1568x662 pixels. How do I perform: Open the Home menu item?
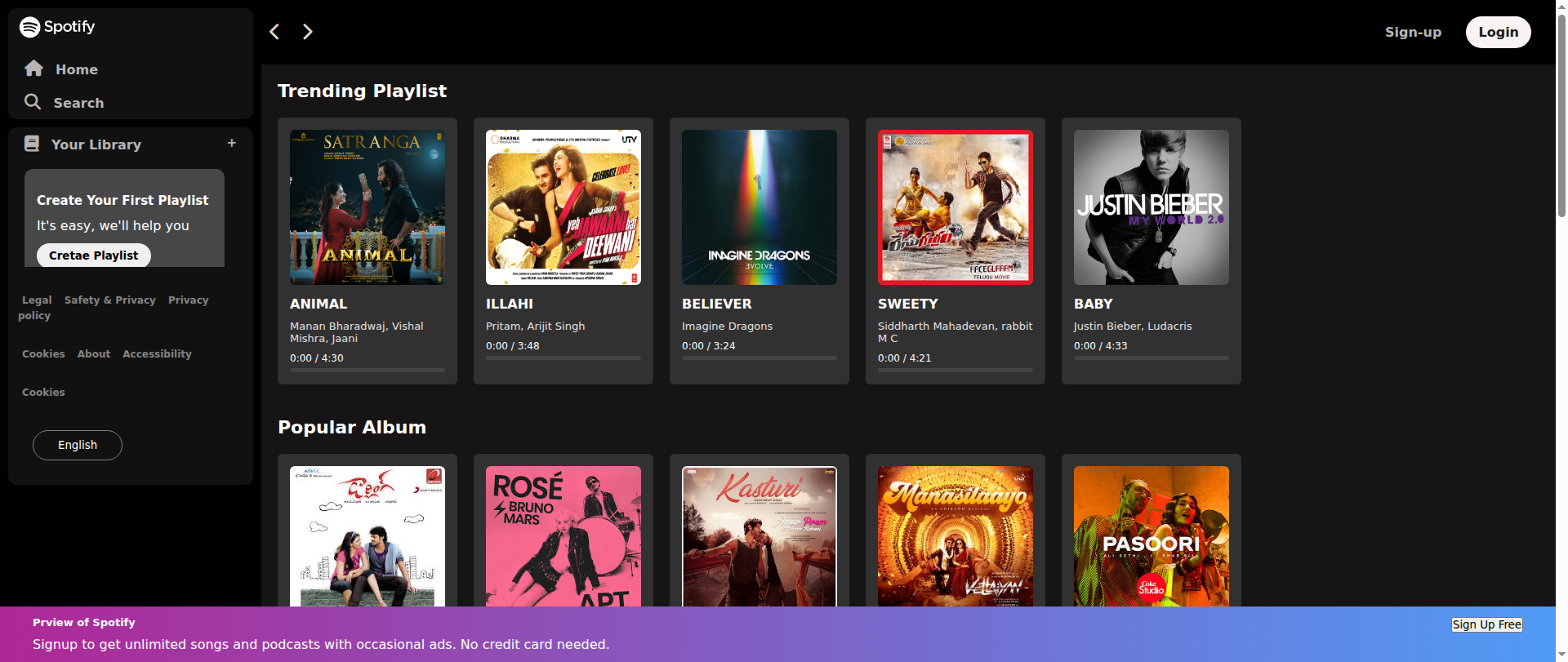click(x=76, y=69)
